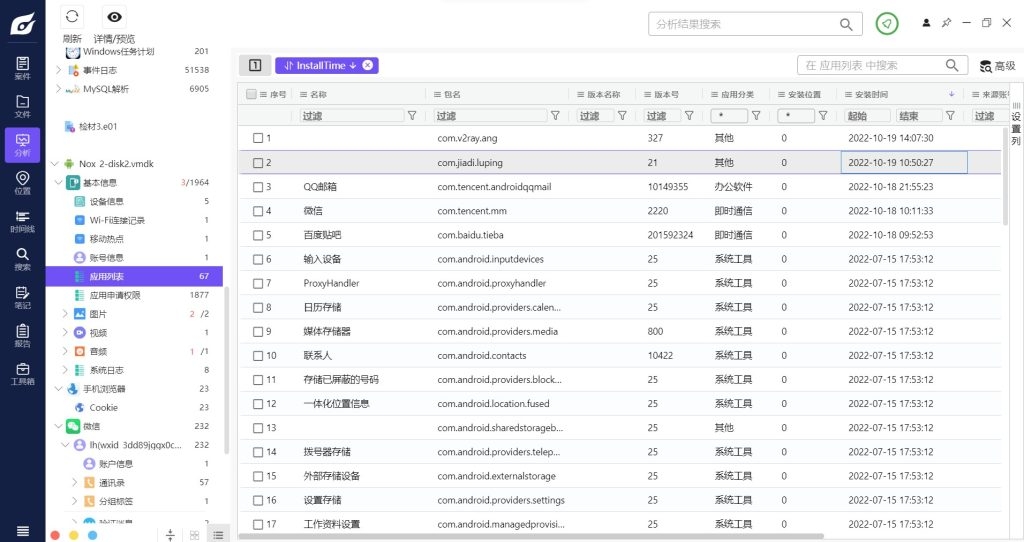Click the 刷新 refresh icon
Image resolution: width=1024 pixels, height=542 pixels.
(x=72, y=17)
